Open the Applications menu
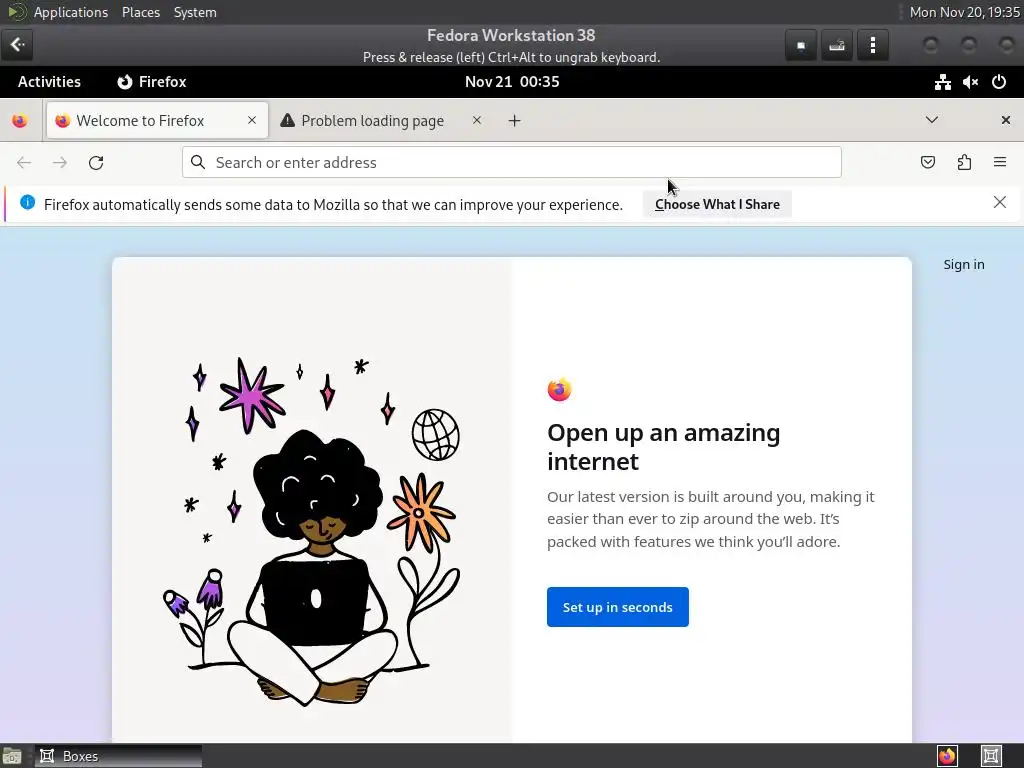 (71, 12)
